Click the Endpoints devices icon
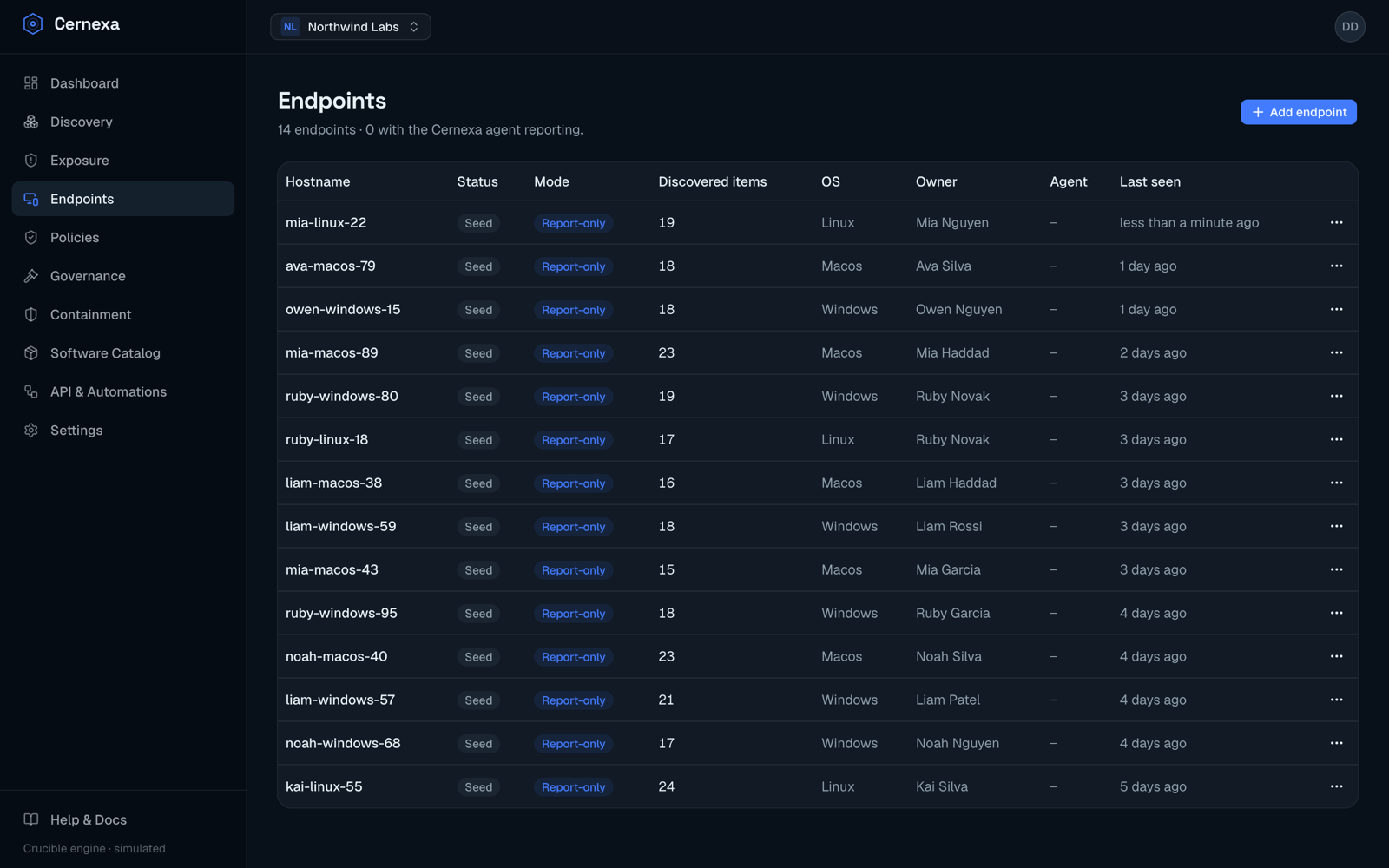 click(31, 199)
